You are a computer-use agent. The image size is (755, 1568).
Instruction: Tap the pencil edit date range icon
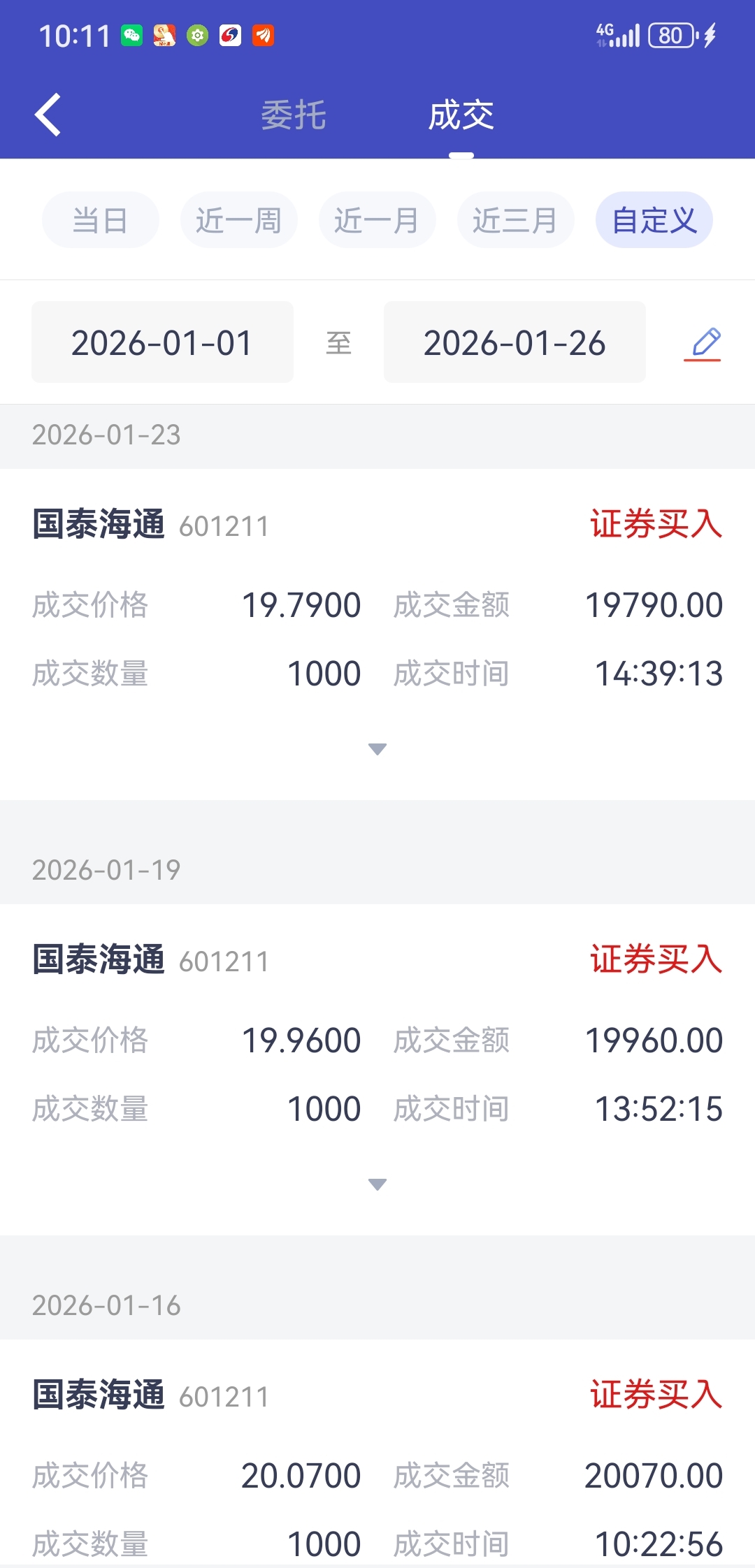point(703,343)
